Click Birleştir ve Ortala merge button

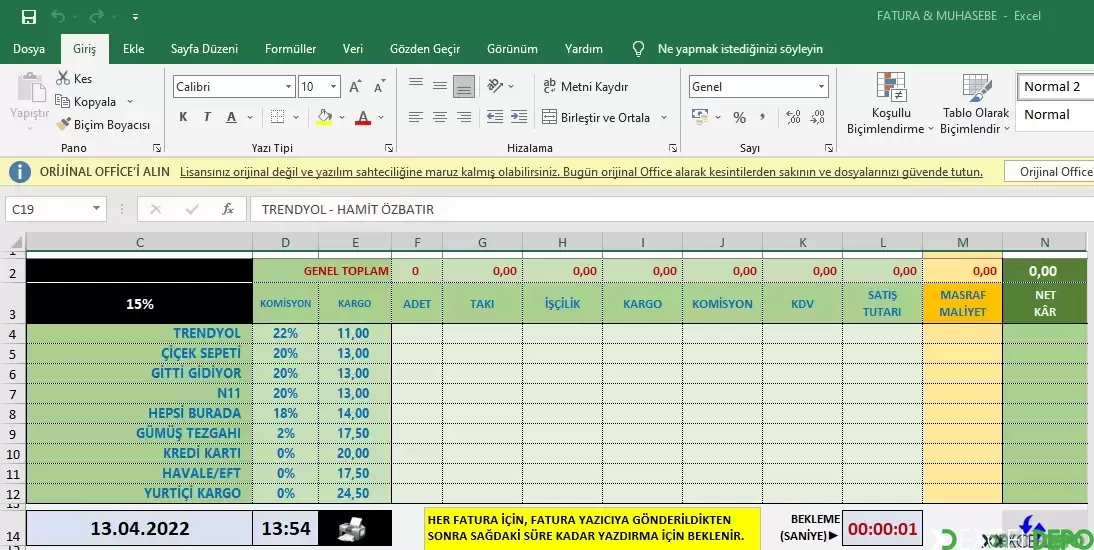(x=595, y=117)
